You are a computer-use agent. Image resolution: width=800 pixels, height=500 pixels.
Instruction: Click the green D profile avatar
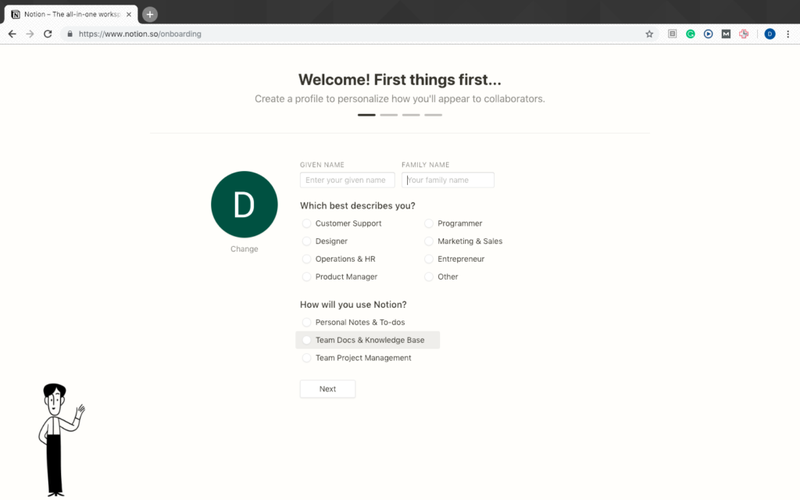[x=244, y=205]
